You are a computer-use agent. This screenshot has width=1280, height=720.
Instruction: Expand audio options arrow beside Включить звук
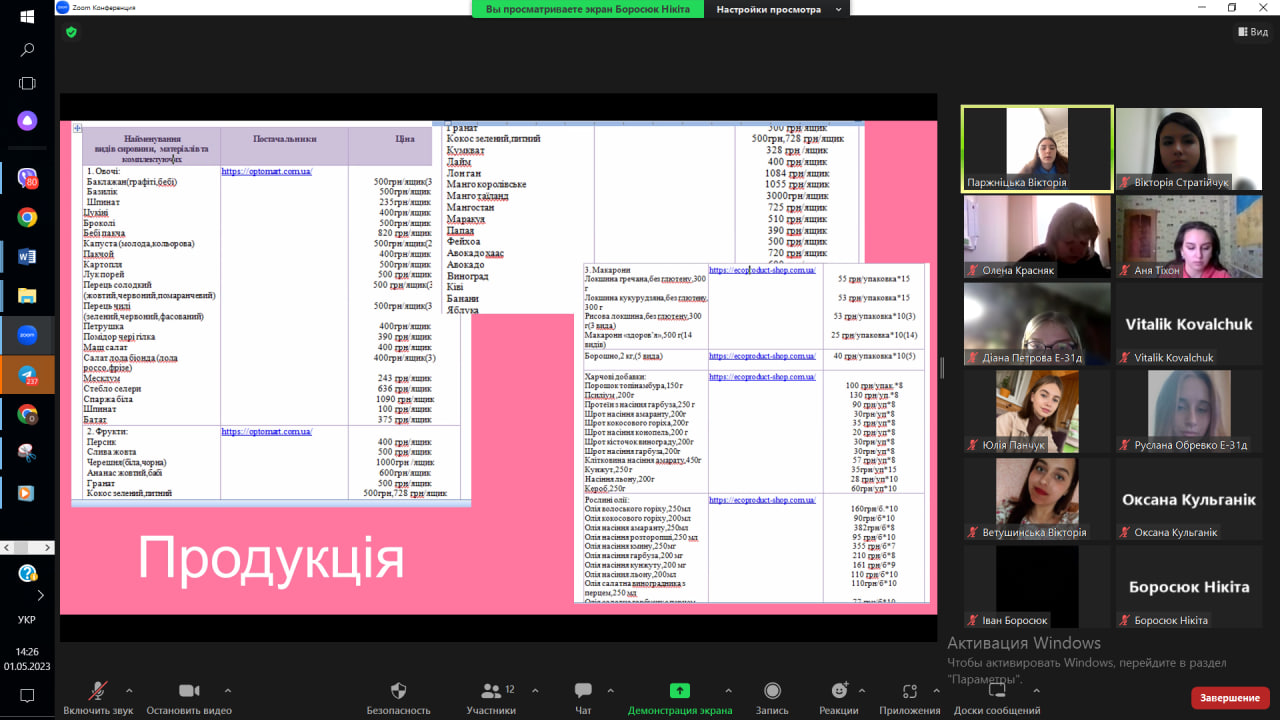[129, 690]
